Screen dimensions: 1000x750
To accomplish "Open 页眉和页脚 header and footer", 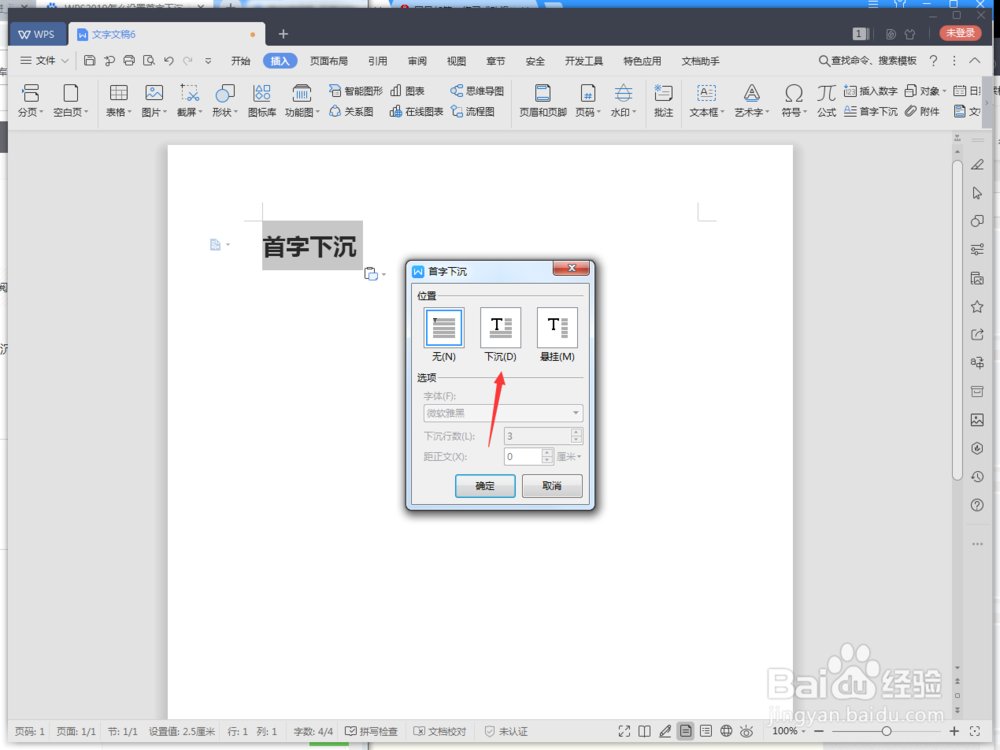I will 543,101.
